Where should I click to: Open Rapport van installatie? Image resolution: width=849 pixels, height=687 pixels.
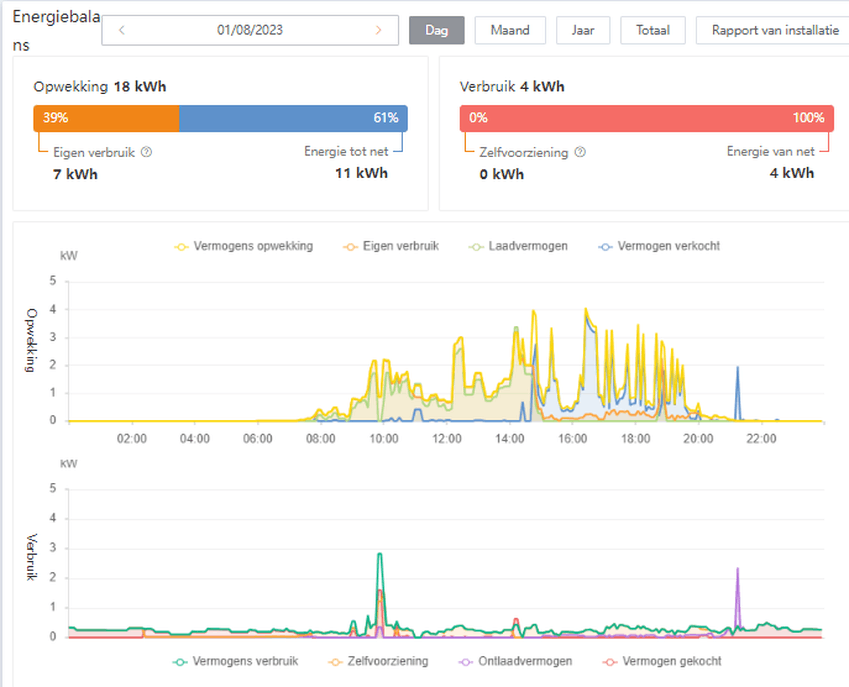click(775, 30)
